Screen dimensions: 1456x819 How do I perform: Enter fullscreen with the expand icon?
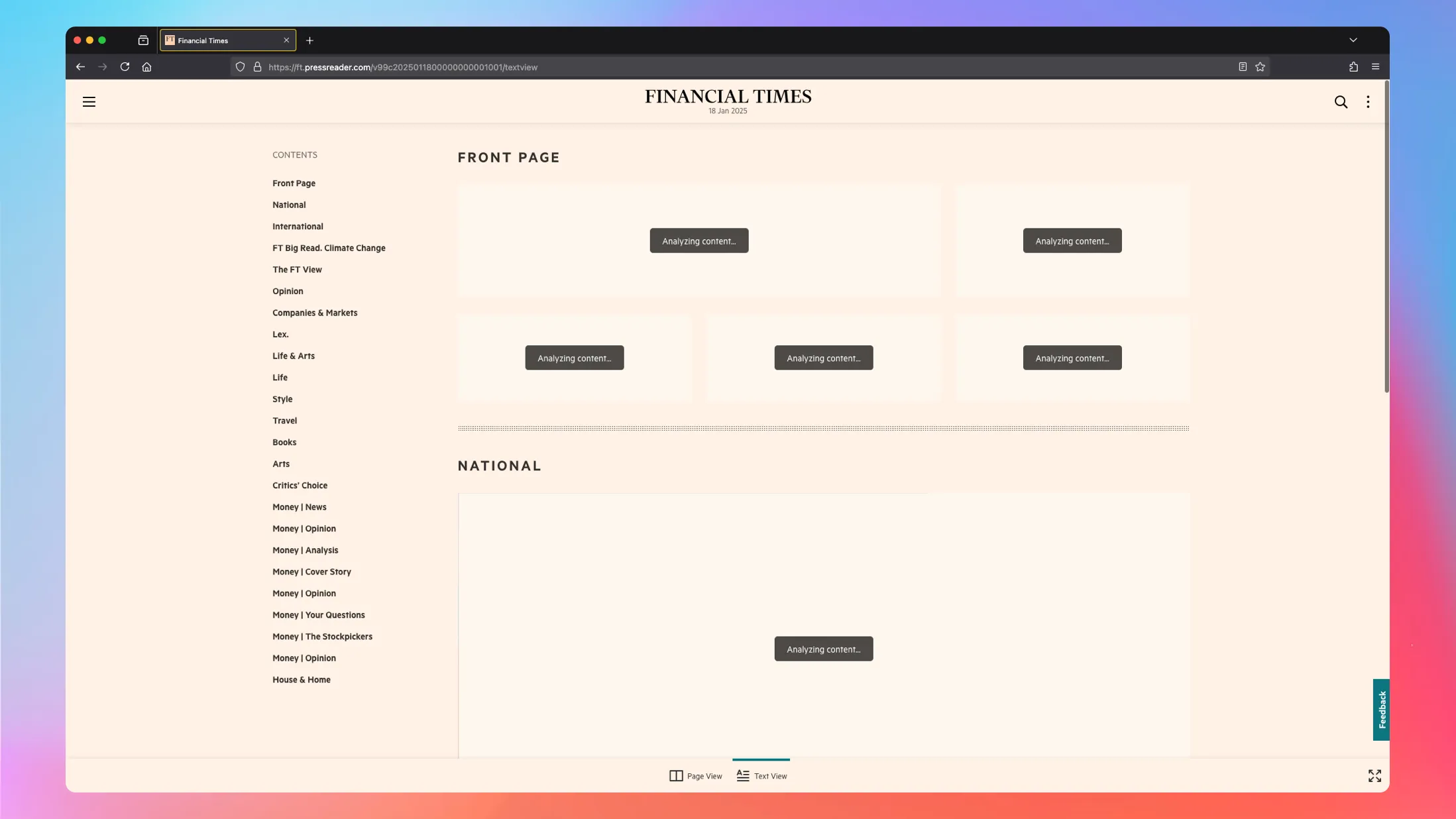tap(1374, 775)
